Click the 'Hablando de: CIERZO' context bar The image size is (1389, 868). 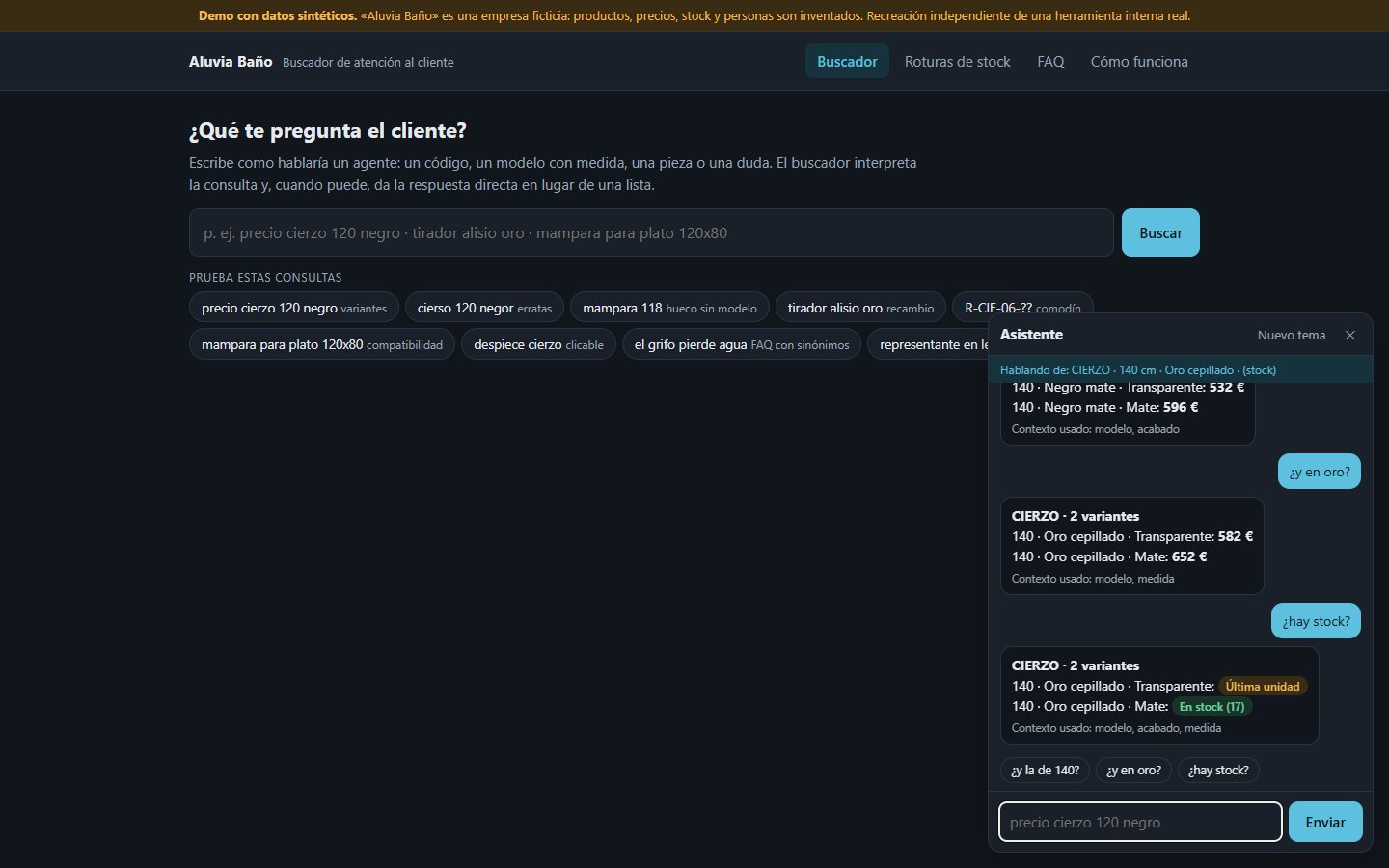(x=1181, y=369)
